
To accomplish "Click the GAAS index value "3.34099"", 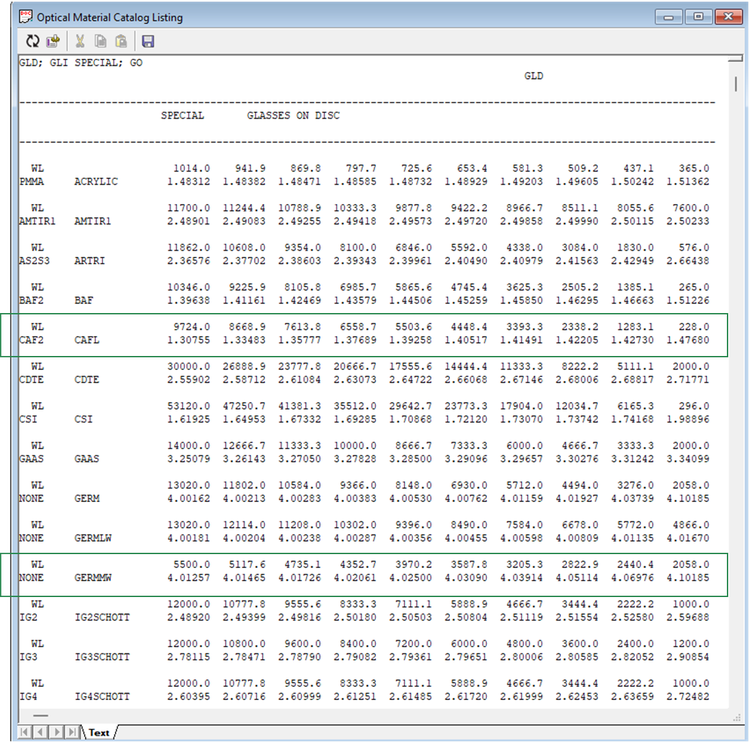I will click(x=688, y=459).
